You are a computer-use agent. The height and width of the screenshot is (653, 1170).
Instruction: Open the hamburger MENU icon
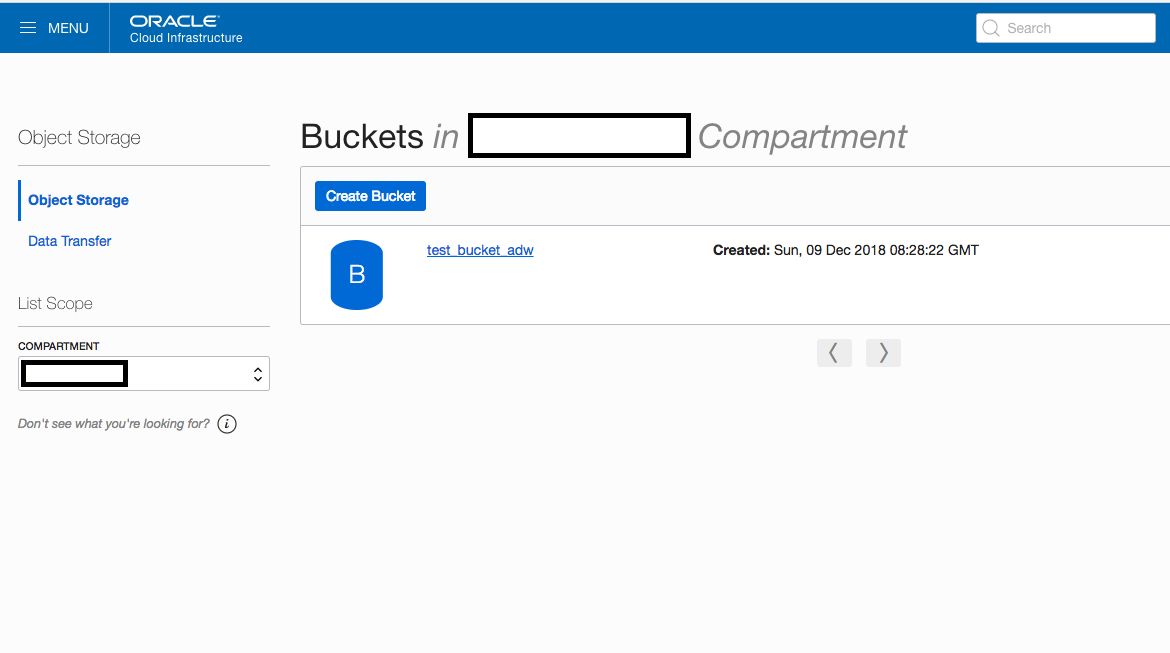[28, 28]
